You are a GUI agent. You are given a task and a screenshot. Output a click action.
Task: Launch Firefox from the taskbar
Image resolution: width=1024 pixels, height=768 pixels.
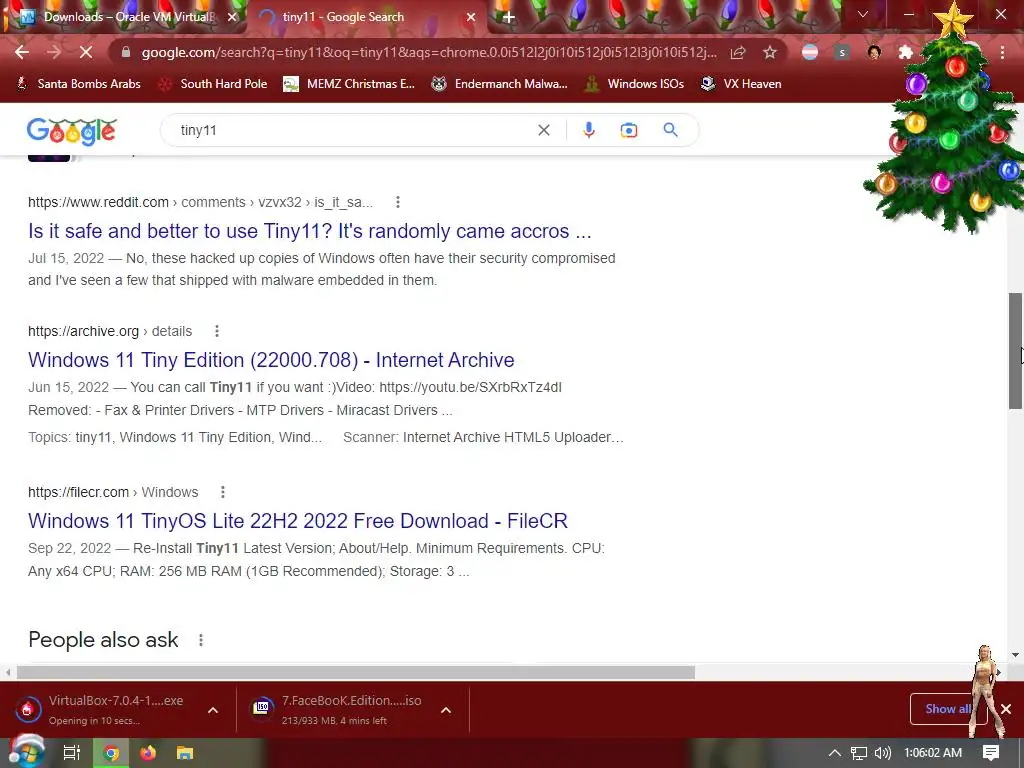point(148,753)
